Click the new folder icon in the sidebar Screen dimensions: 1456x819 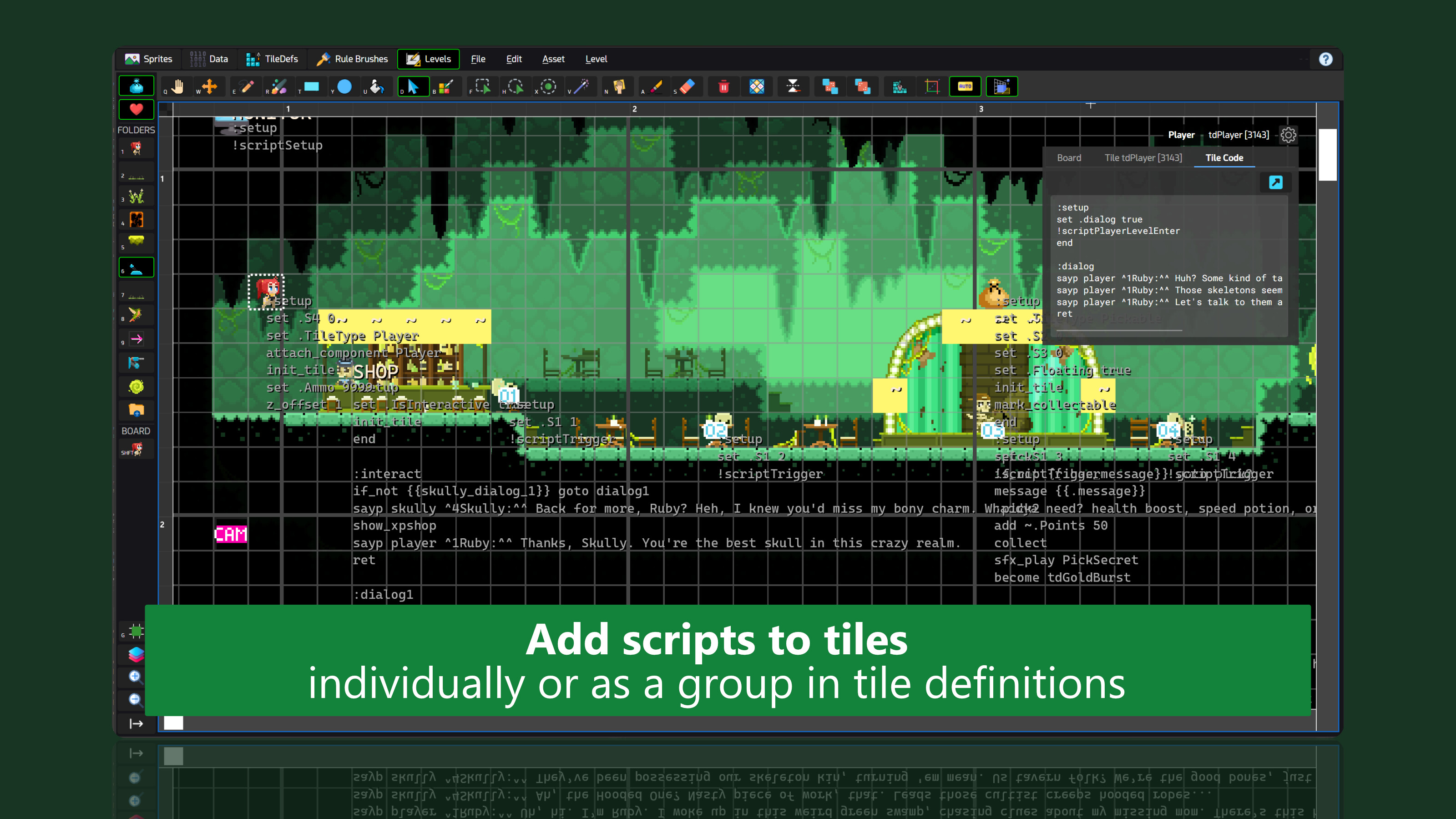pyautogui.click(x=137, y=409)
